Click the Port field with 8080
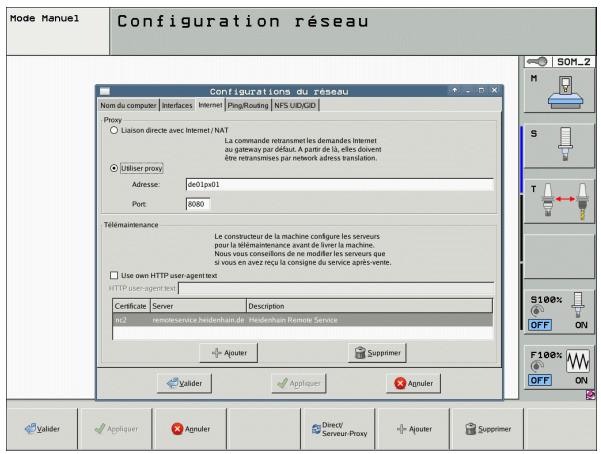This screenshot has height=454, width=601. pyautogui.click(x=198, y=204)
